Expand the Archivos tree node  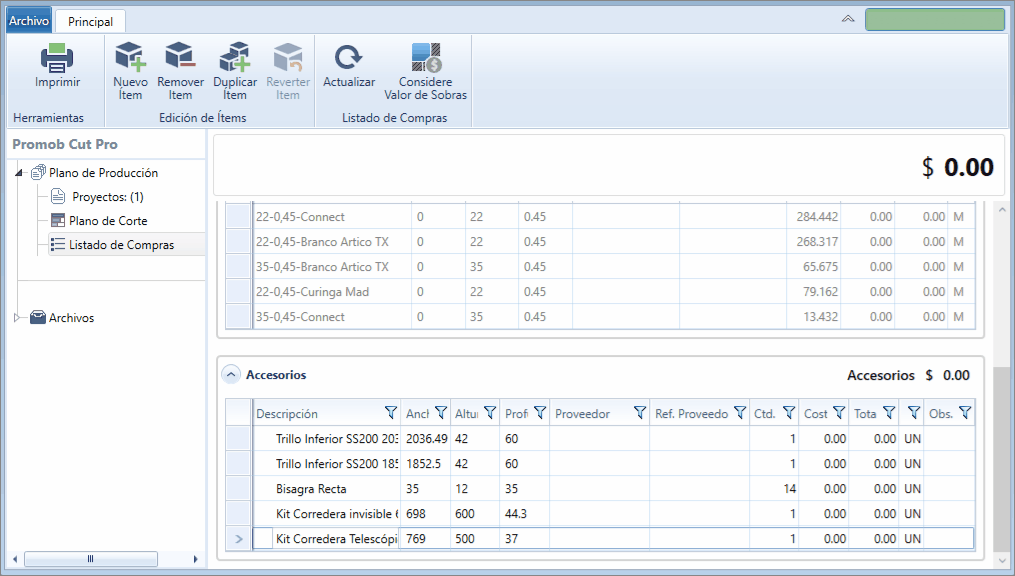(17, 318)
